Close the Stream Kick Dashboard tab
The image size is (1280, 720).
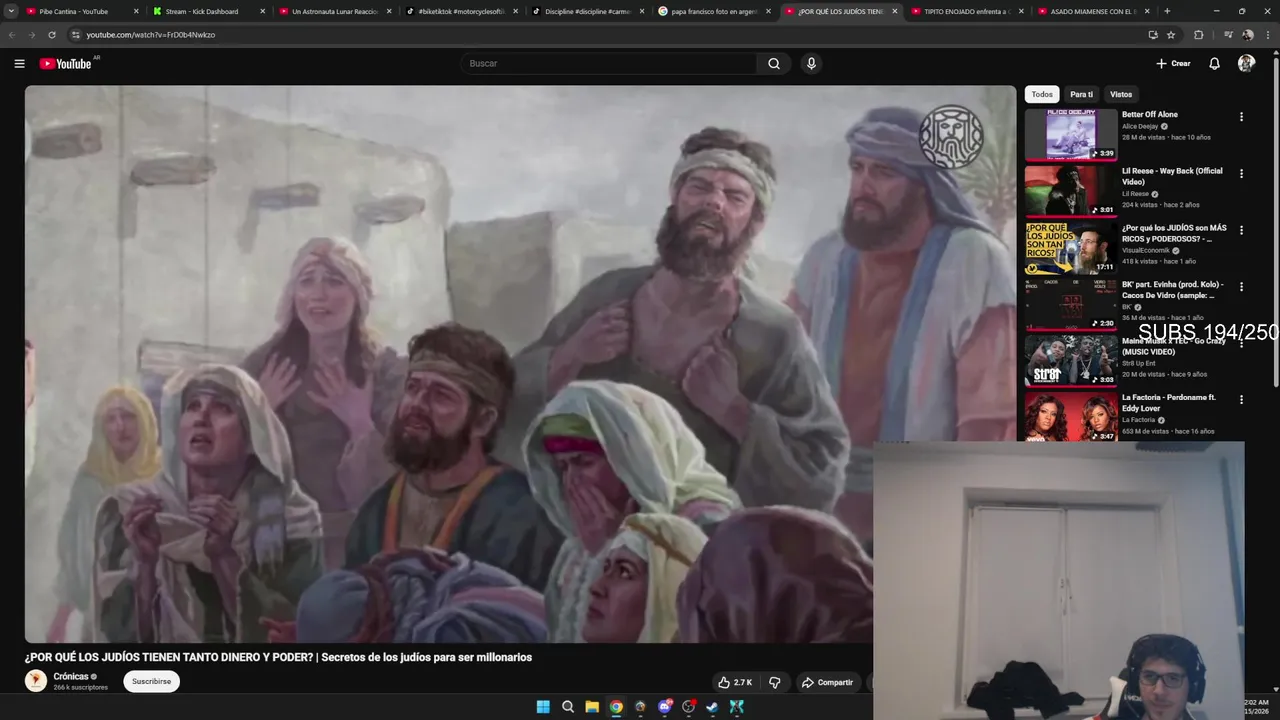point(262,11)
